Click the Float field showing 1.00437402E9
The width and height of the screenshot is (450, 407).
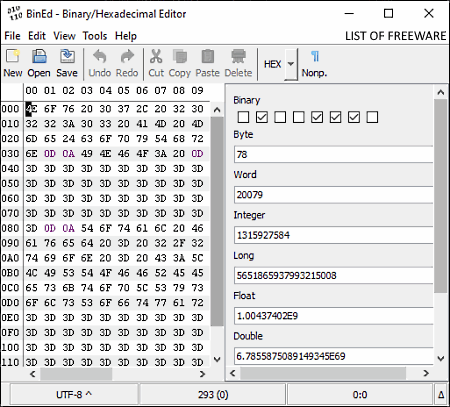[x=333, y=316]
